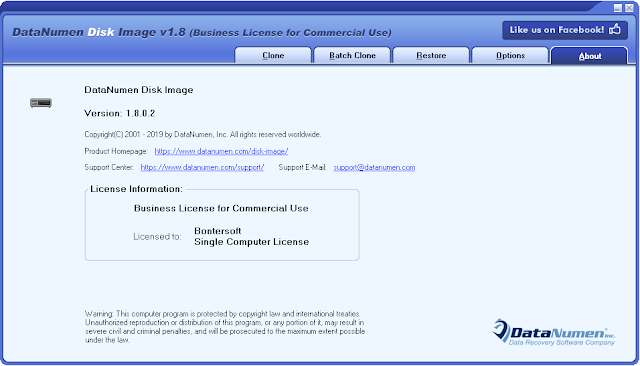The height and width of the screenshot is (366, 640).
Task: Click the 'Single Computer License' text
Action: pyautogui.click(x=251, y=242)
